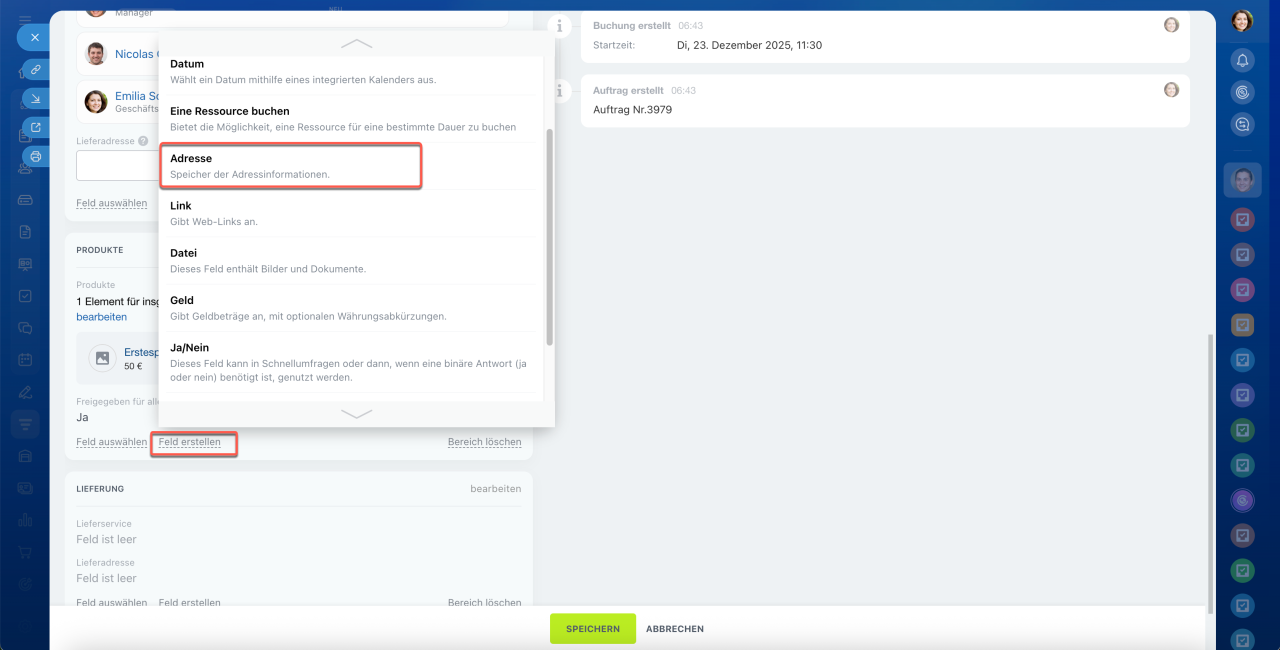Screen dimensions: 1280x650
Task: Click the Di, 23. Dezember 2025, 11:30 value
Action: click(750, 45)
